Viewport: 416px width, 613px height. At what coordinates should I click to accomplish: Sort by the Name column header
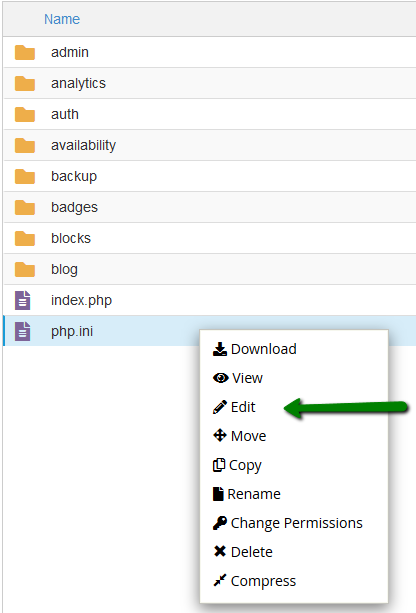[62, 19]
